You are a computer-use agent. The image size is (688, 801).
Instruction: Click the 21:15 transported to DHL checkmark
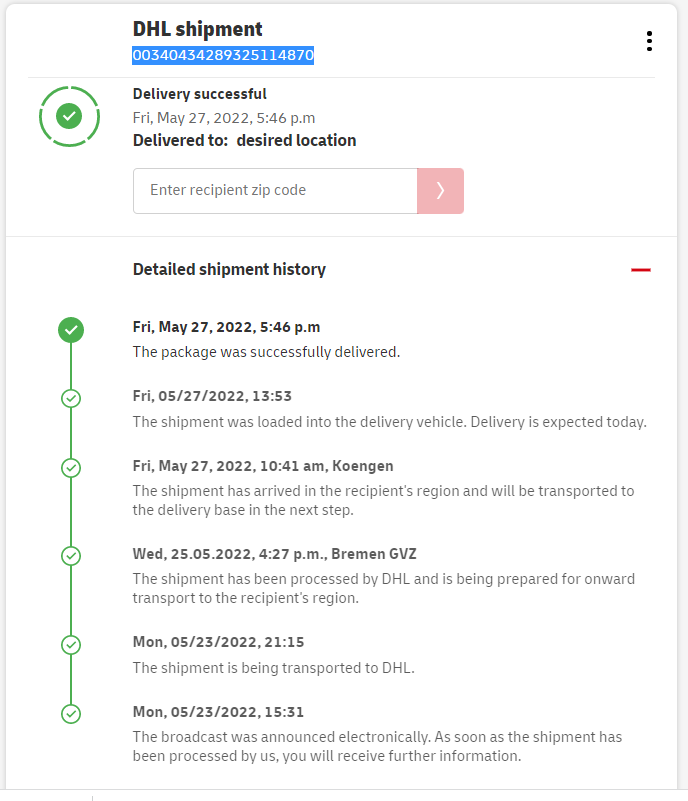[x=71, y=645]
